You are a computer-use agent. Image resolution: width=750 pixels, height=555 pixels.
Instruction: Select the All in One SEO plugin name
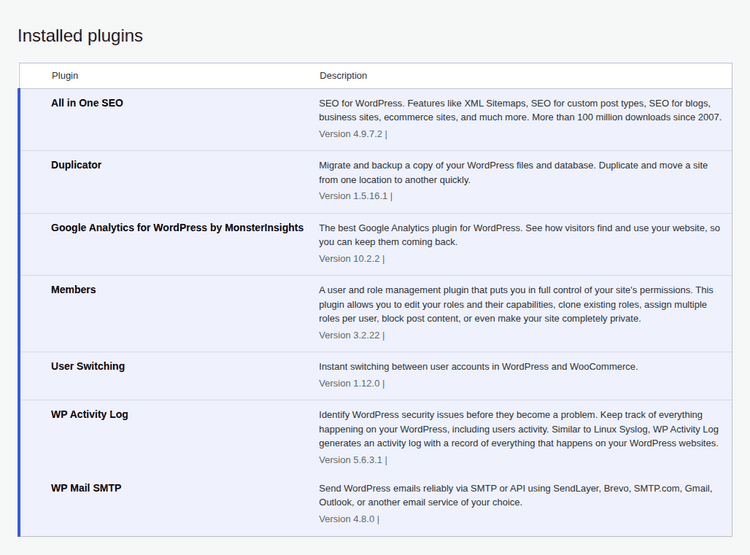(x=87, y=103)
